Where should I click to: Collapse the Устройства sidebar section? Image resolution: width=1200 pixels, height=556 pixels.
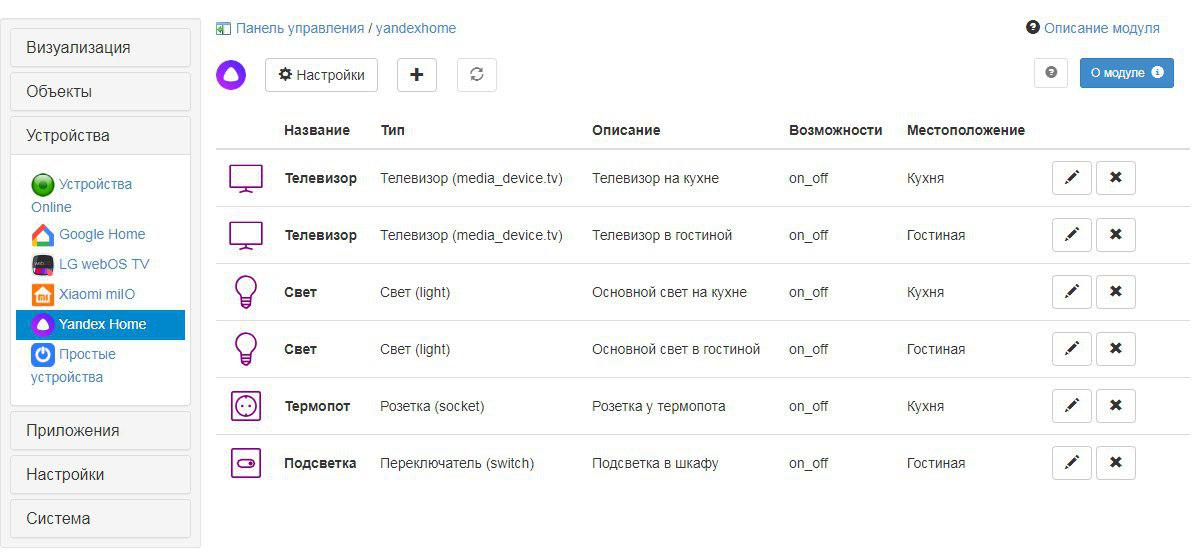point(100,136)
